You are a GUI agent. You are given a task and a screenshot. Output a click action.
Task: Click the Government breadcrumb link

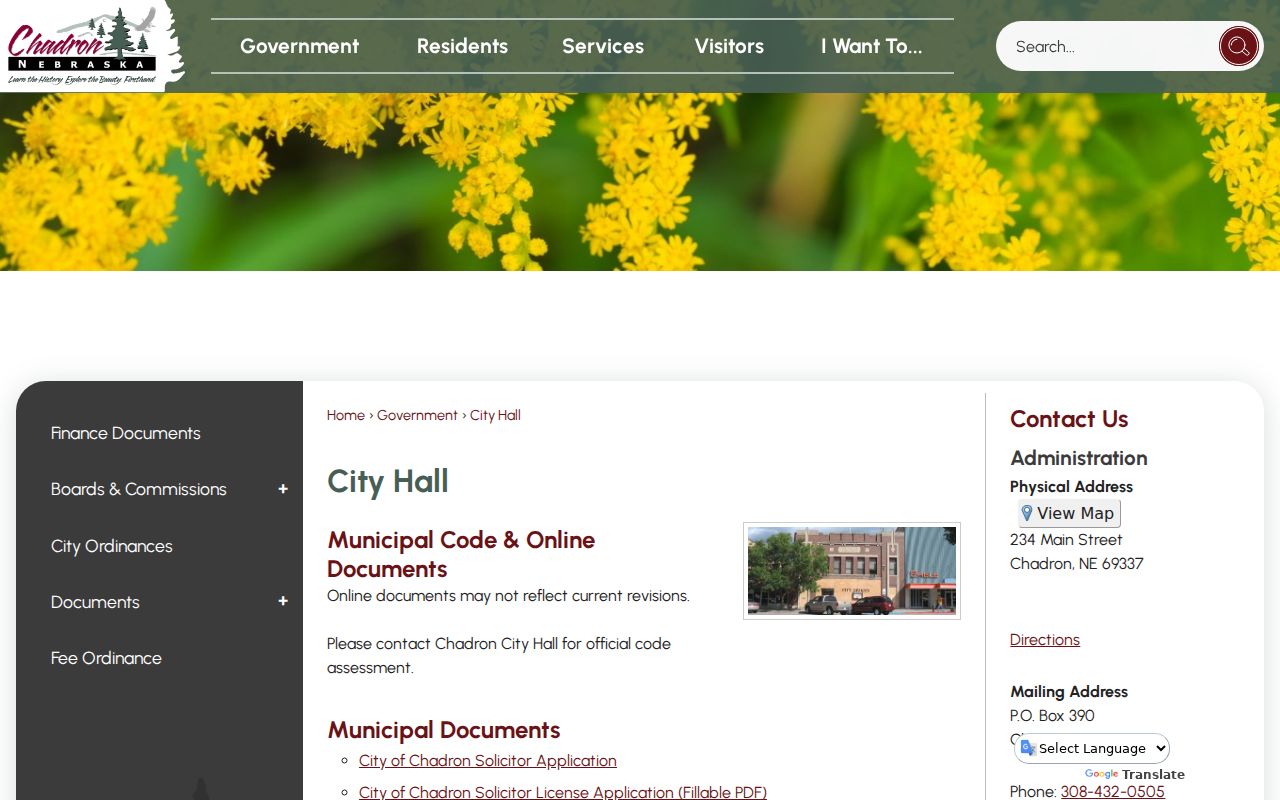tap(417, 415)
